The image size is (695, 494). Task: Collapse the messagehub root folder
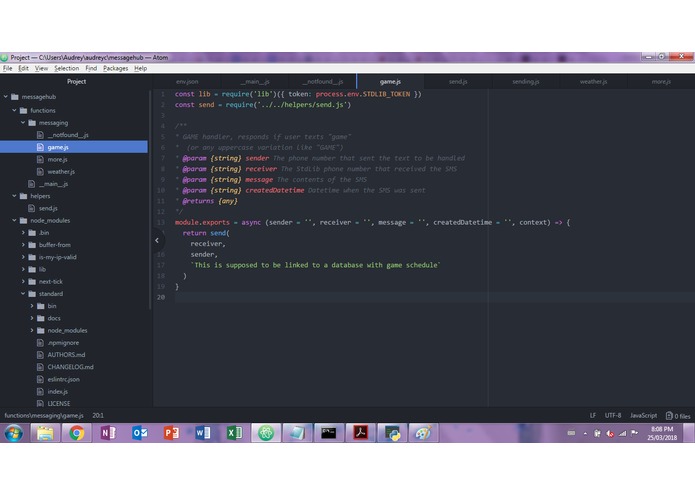click(6, 97)
